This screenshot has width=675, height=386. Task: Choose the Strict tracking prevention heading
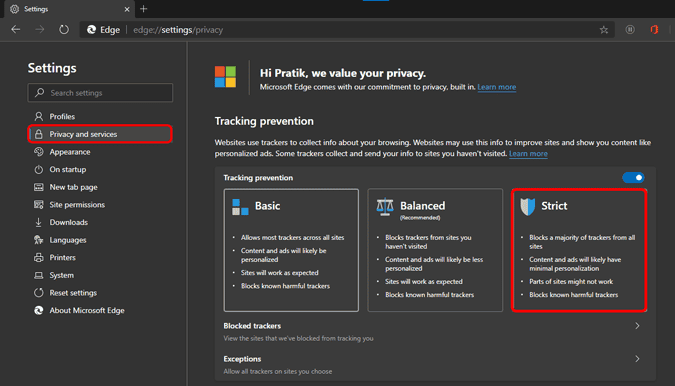[x=554, y=206]
